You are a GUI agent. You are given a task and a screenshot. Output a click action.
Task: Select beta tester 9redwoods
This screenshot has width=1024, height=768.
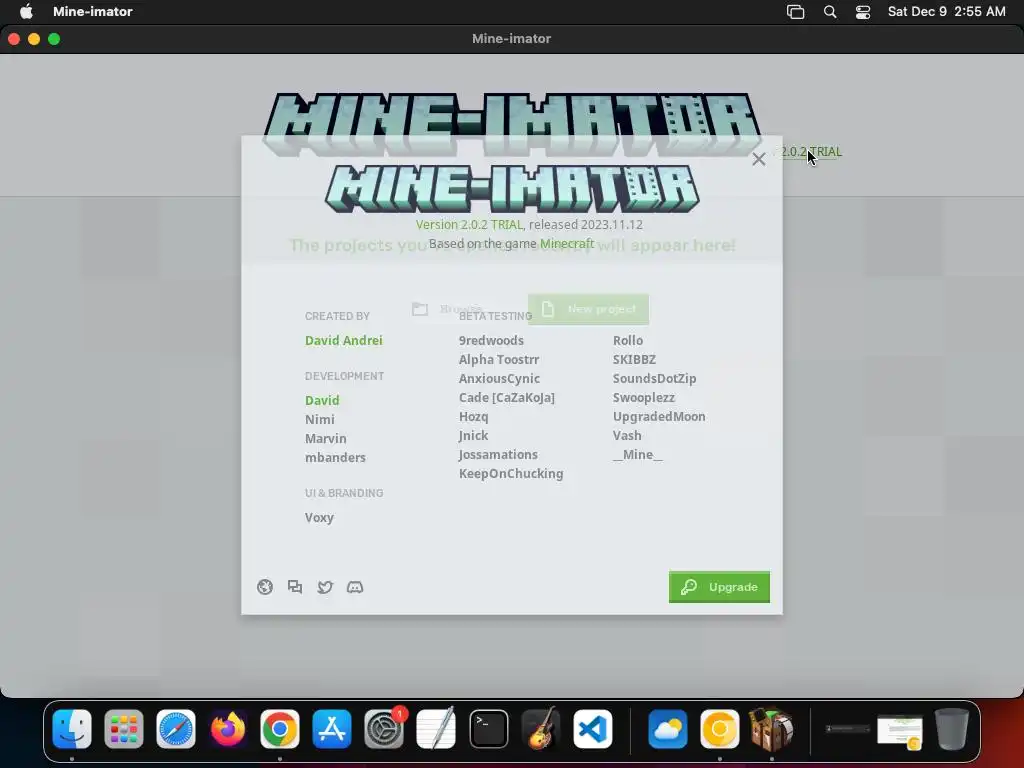[x=491, y=340]
